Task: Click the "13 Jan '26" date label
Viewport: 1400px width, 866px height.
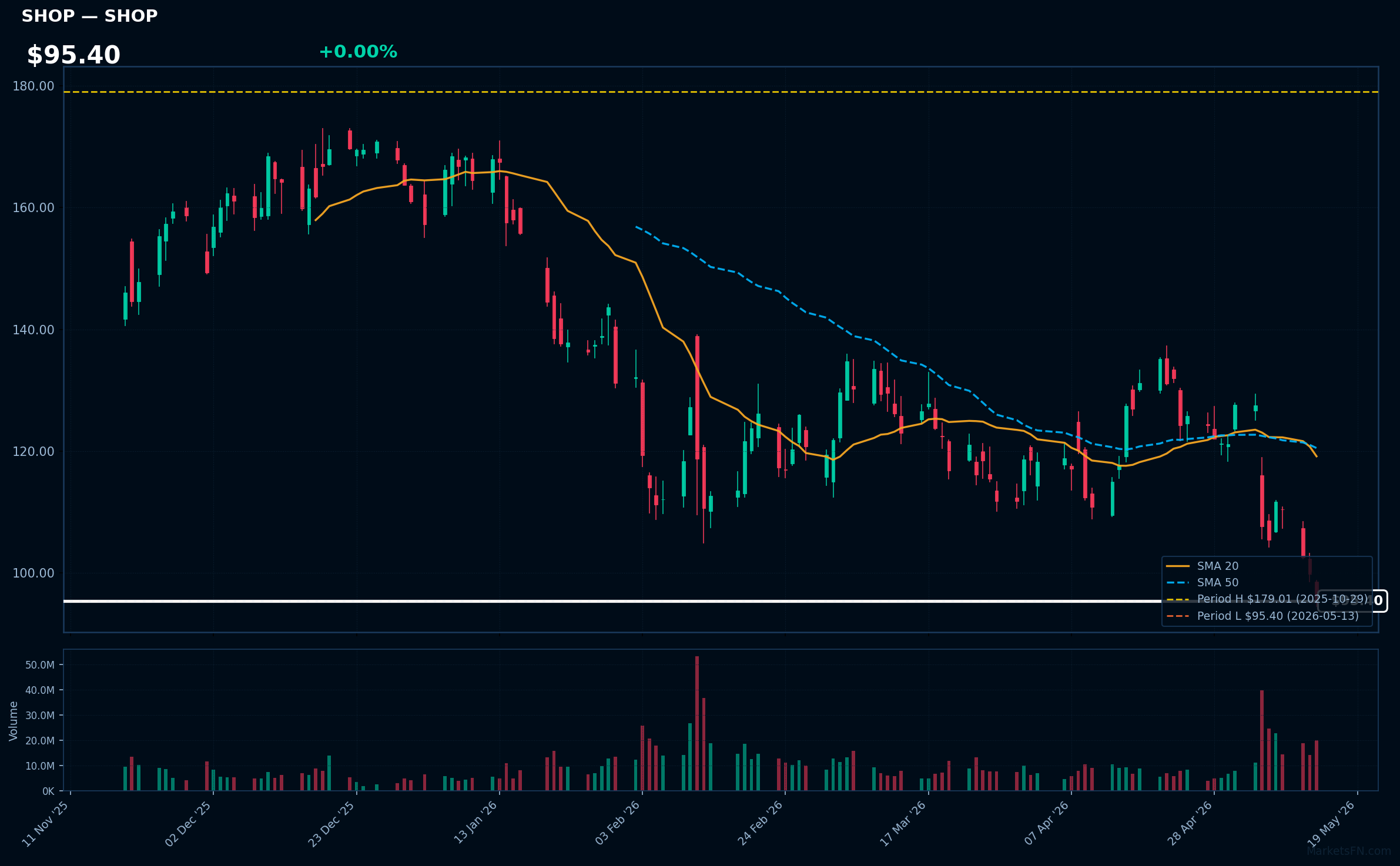Action: click(476, 823)
